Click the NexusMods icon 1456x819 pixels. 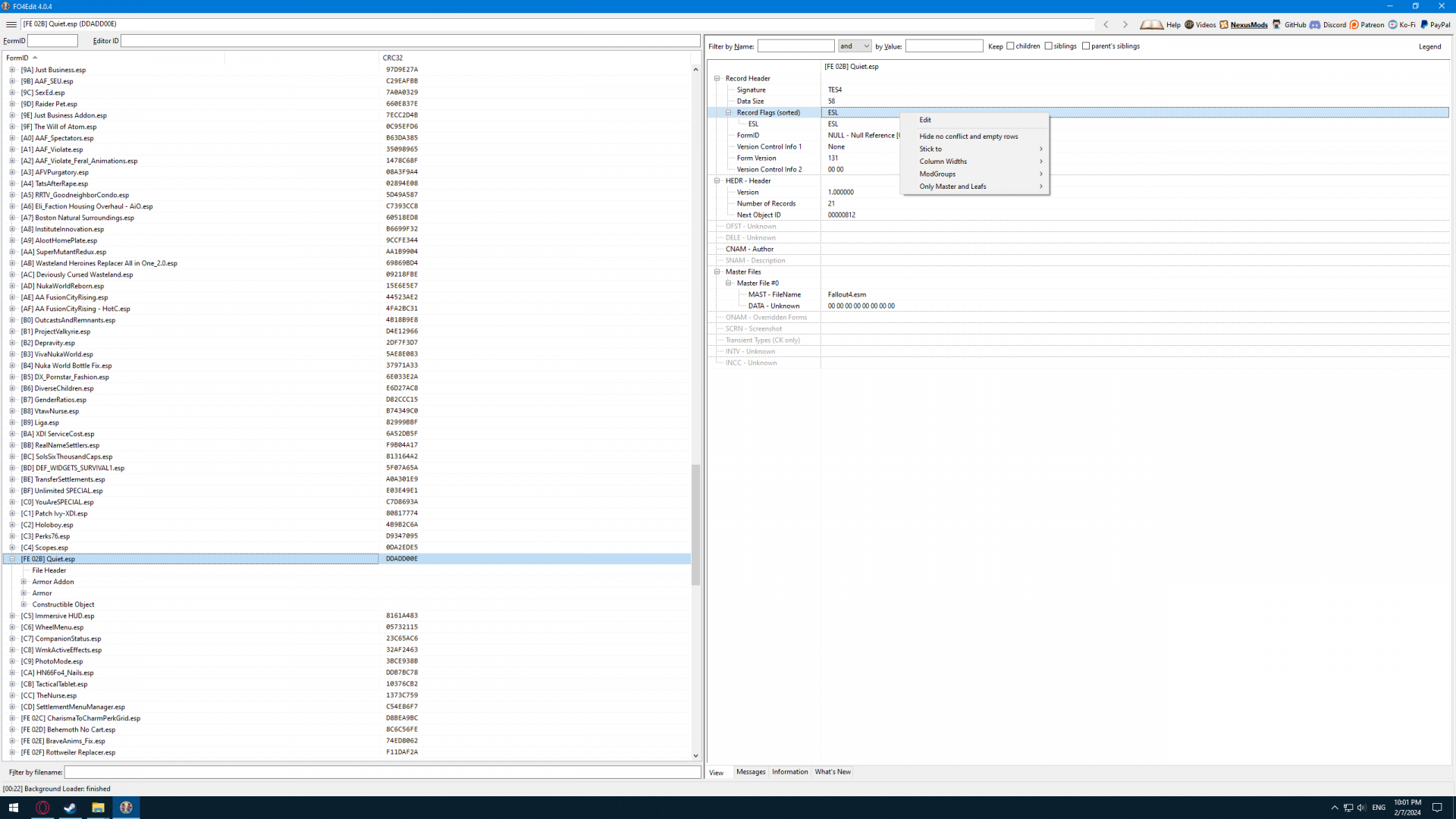coord(1224,24)
